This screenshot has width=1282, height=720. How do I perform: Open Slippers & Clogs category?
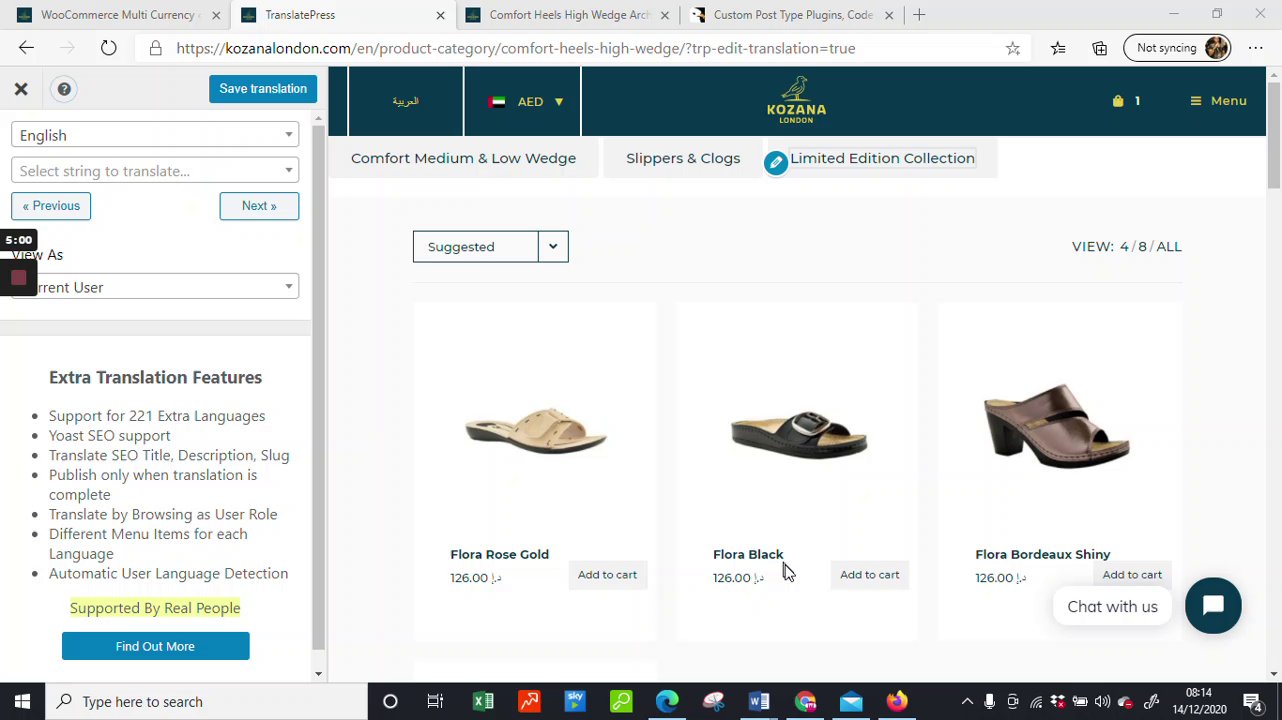683,158
